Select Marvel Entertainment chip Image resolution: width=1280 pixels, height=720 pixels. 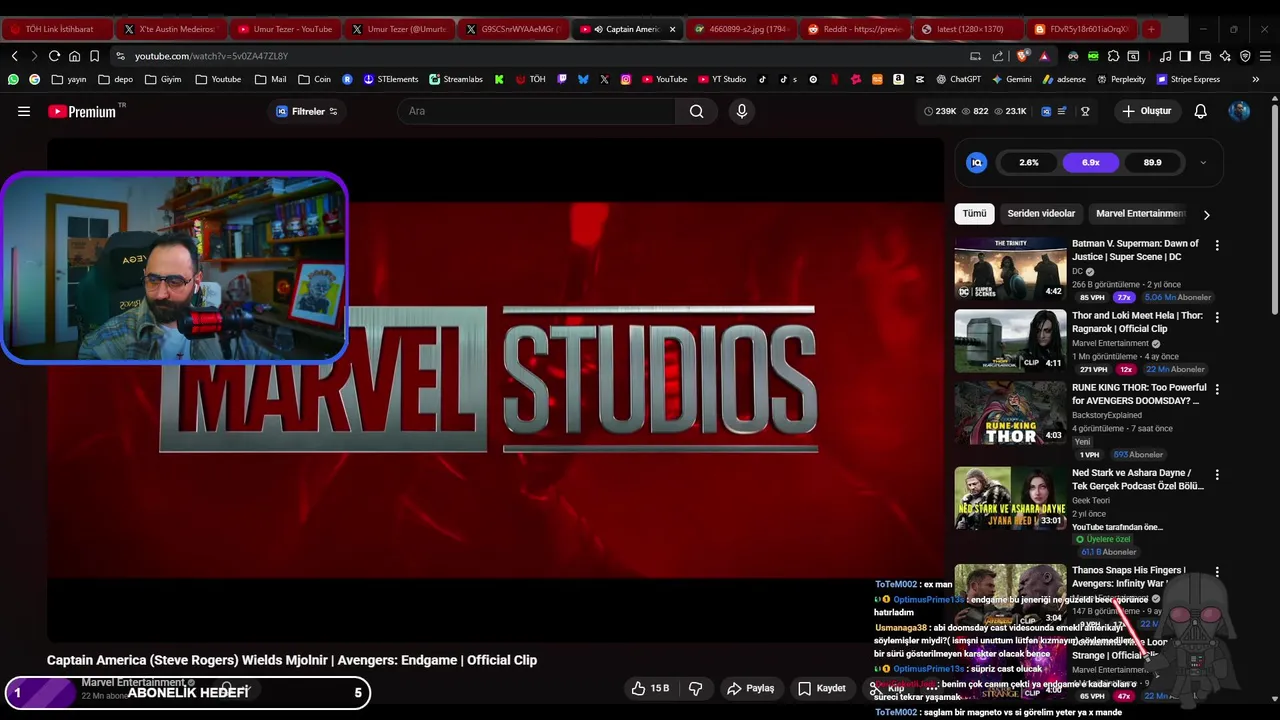(1140, 213)
